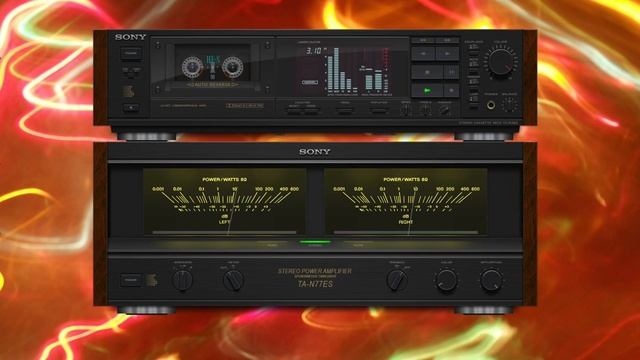
Task: Click the headphone jack on the cassette deck
Action: point(491,105)
